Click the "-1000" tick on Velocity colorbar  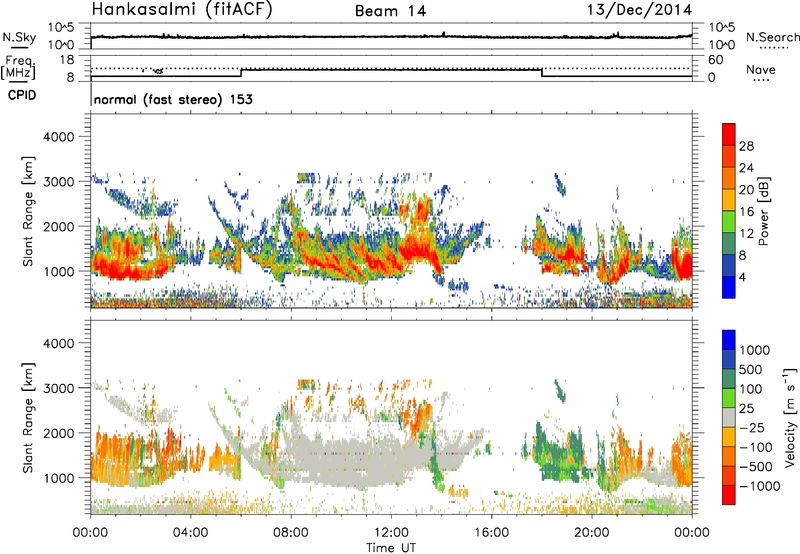[759, 486]
